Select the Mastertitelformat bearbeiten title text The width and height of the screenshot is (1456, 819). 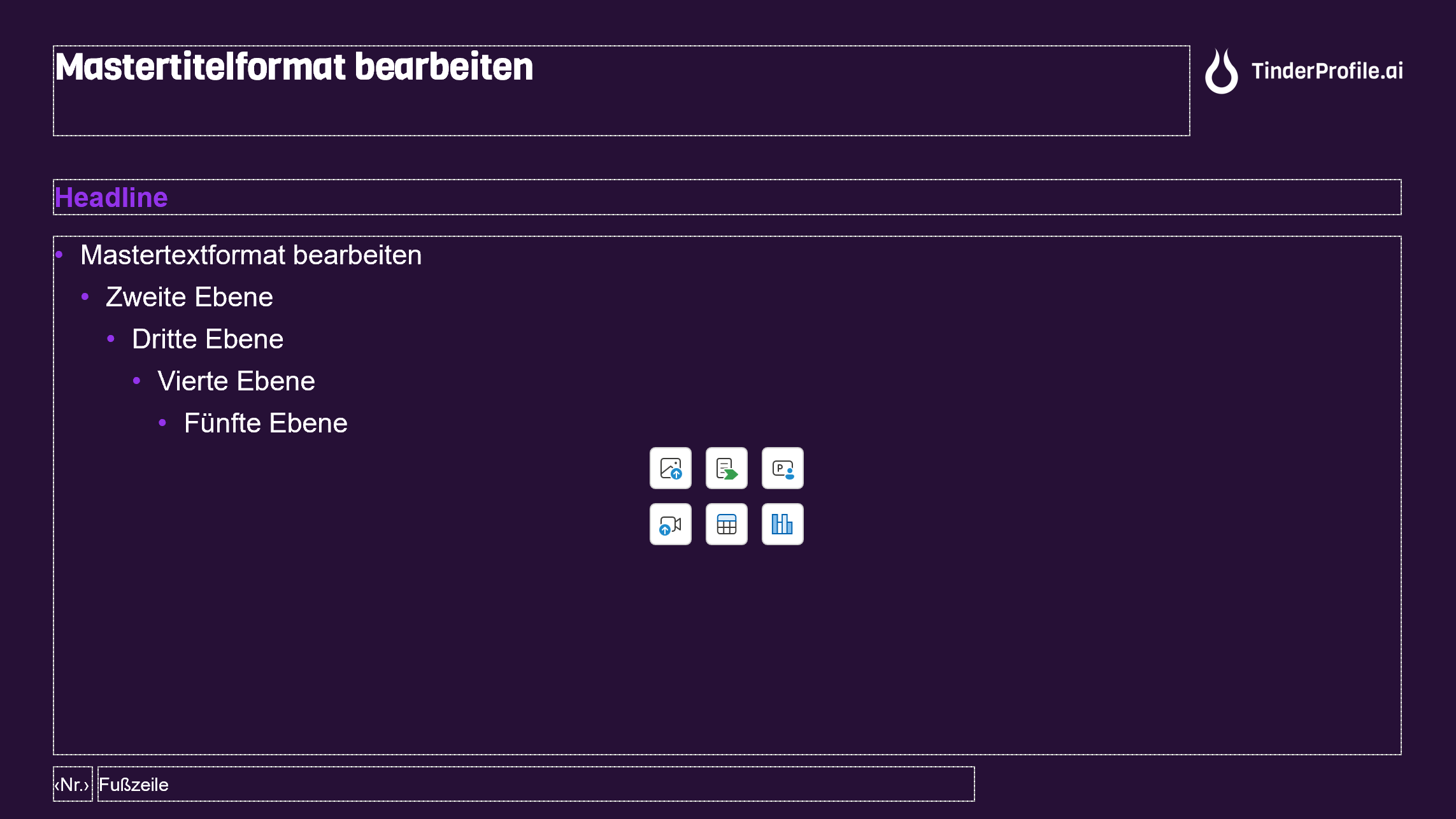294,67
